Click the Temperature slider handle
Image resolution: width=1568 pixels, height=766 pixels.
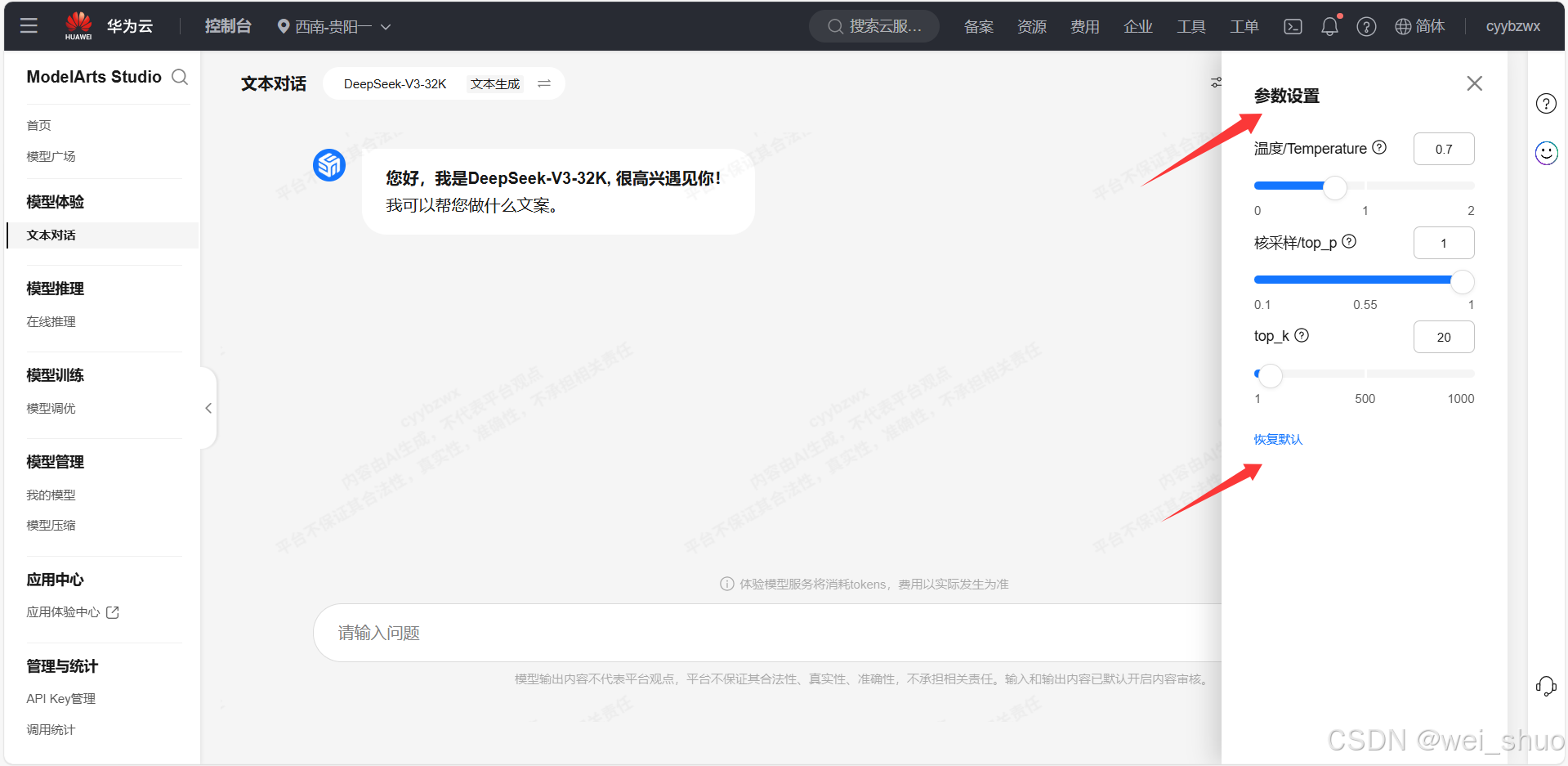(1334, 187)
